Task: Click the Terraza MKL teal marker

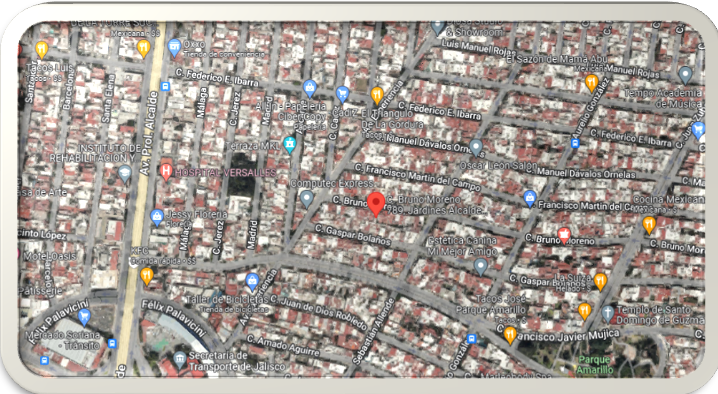Action: click(x=289, y=144)
